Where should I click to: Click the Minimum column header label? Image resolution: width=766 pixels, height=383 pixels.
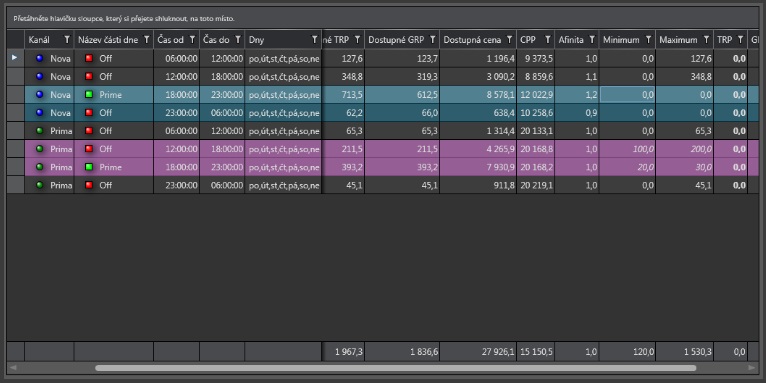(621, 40)
